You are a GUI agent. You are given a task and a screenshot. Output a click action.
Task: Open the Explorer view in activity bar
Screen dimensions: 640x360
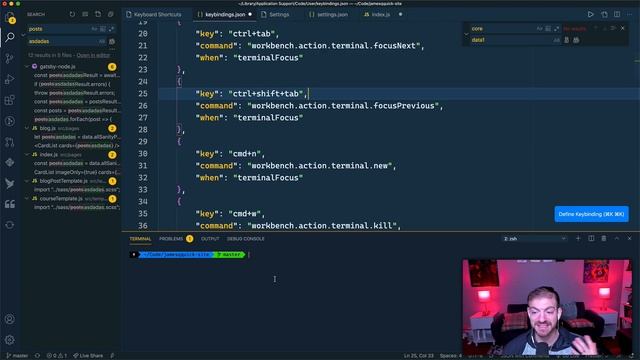[x=10, y=18]
